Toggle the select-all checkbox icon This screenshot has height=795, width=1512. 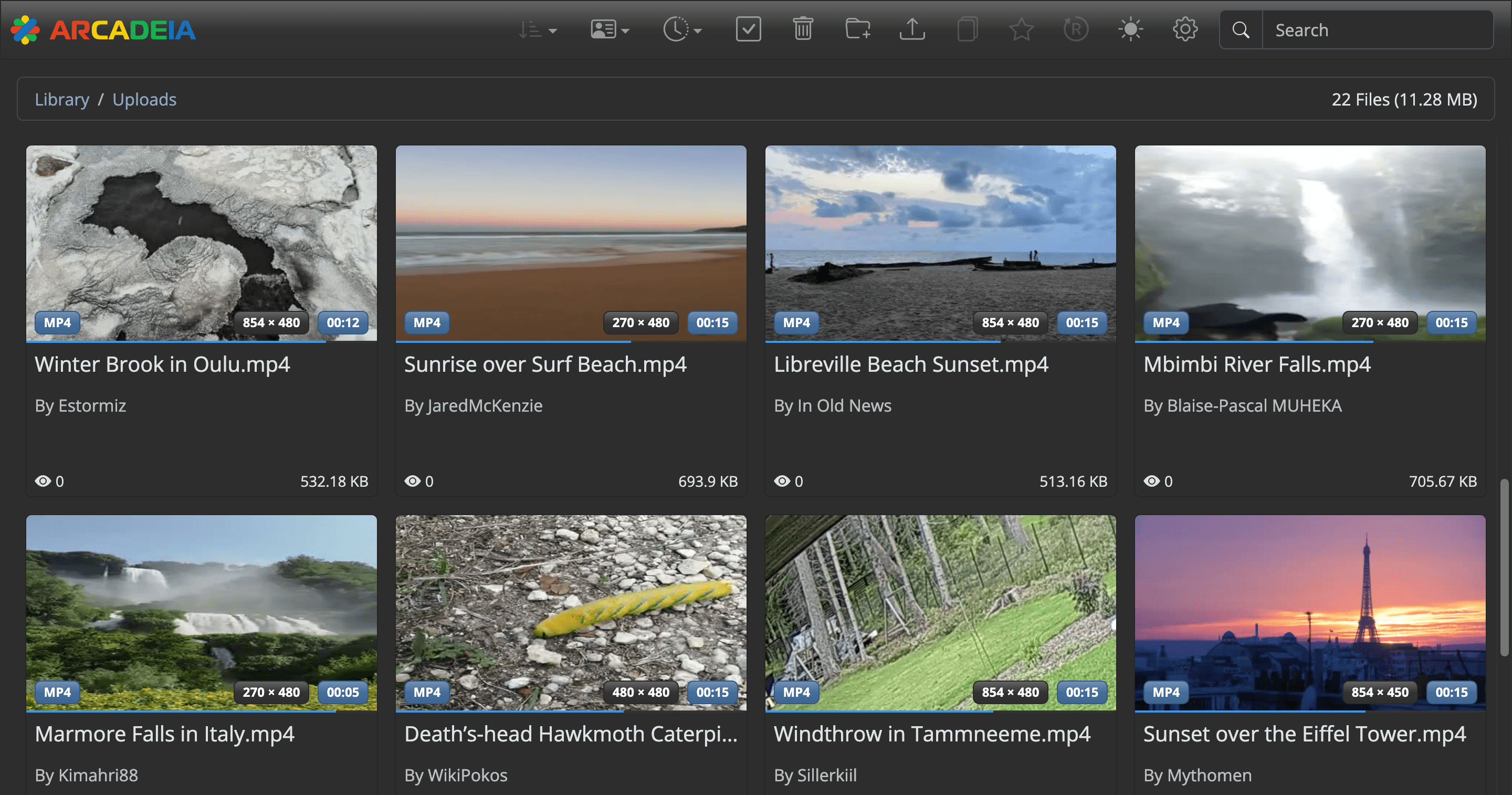coord(748,29)
